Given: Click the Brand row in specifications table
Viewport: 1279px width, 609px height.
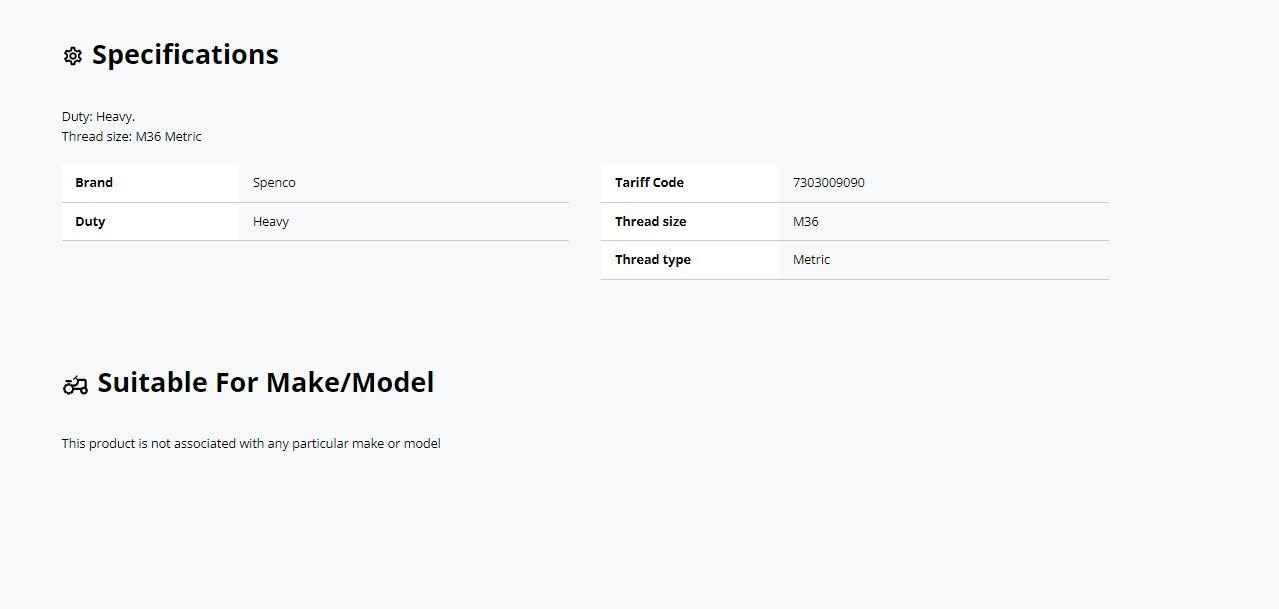Looking at the screenshot, I should (315, 183).
